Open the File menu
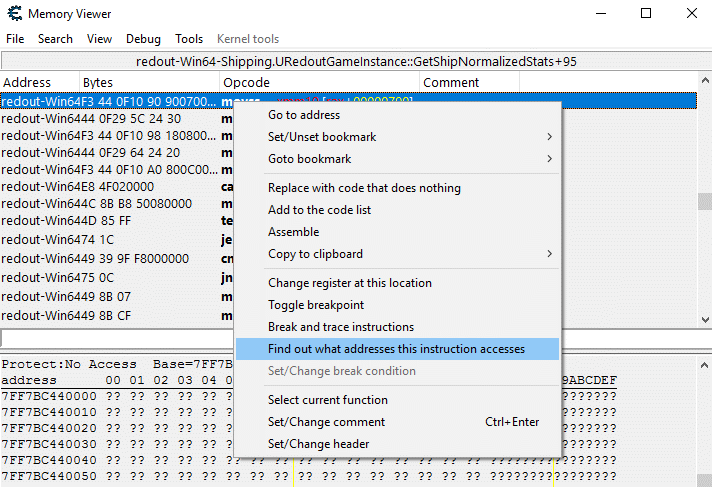The image size is (712, 487). click(15, 39)
